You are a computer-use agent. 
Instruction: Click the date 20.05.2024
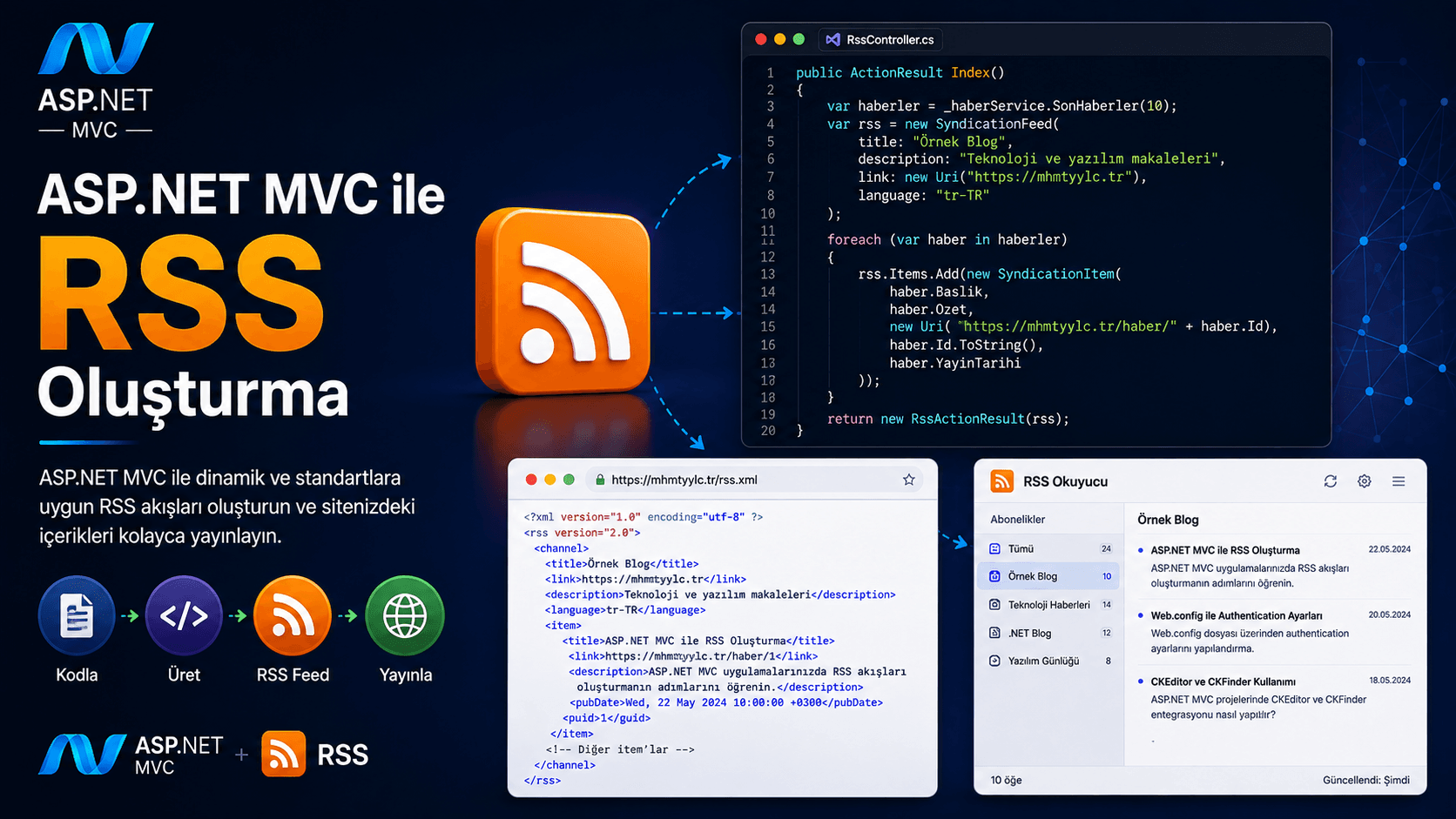pyautogui.click(x=1389, y=614)
